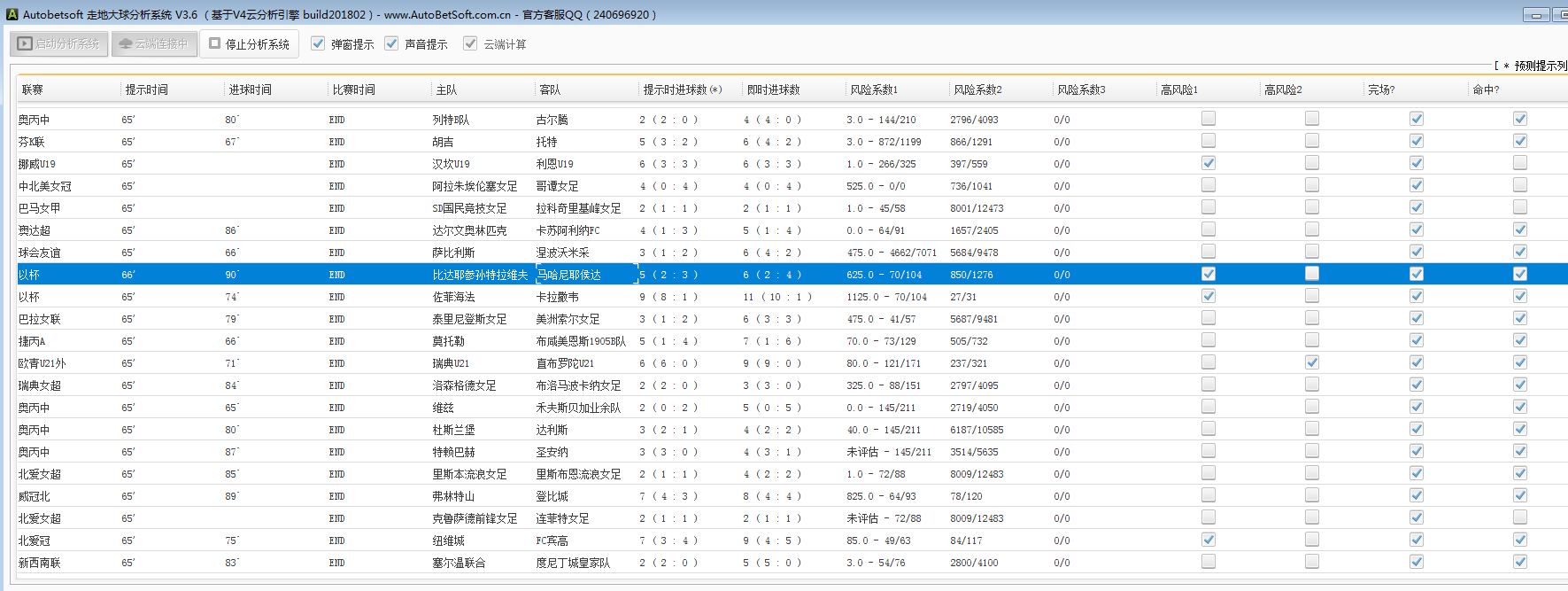Click the cloud icon on 云端连接中 button
Viewport: 1568px width, 591px height.
(x=126, y=43)
